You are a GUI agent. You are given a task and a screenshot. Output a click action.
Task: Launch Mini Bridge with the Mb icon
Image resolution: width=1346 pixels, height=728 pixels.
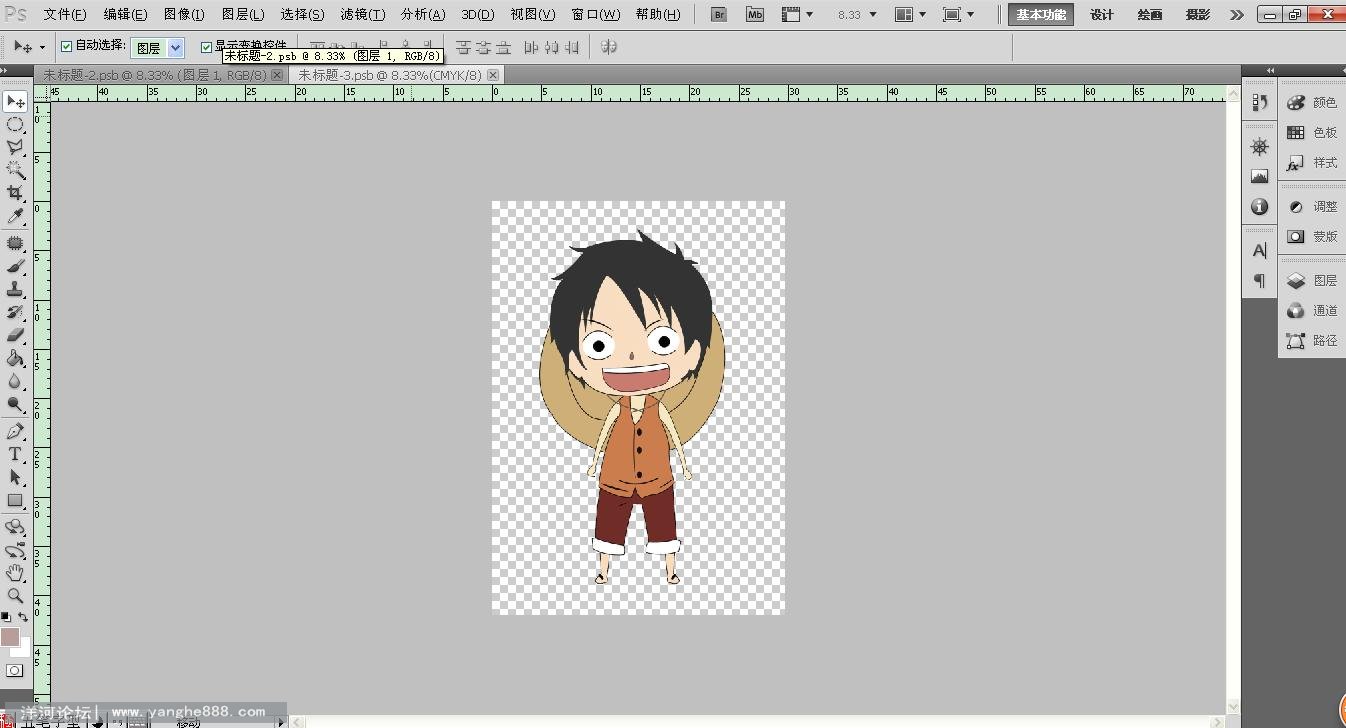coord(755,15)
